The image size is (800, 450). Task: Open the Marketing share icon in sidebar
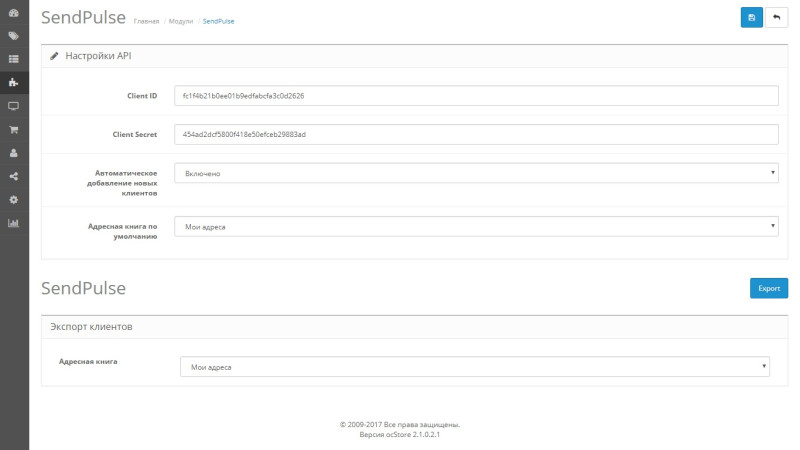click(14, 177)
